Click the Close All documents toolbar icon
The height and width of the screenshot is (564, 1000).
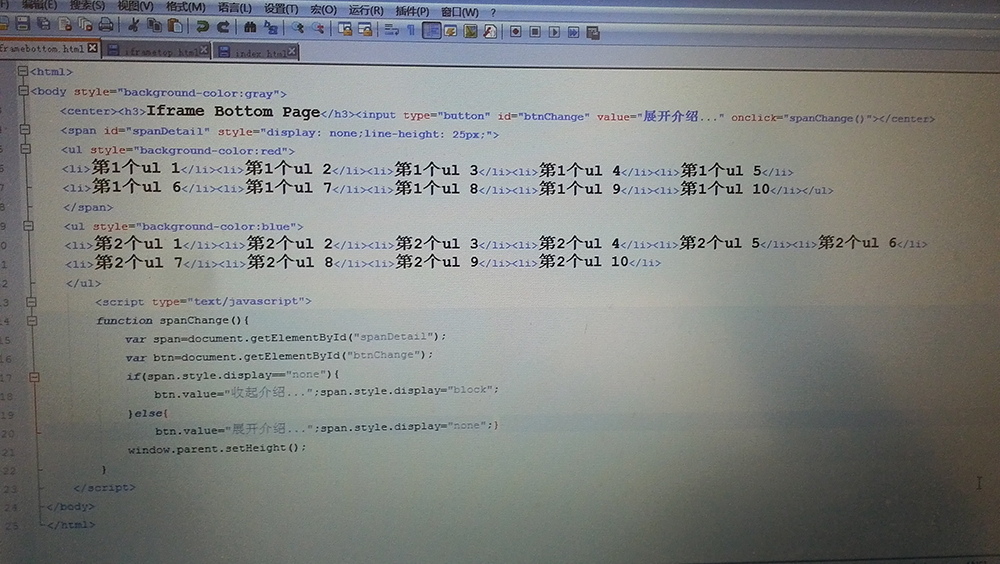85,25
